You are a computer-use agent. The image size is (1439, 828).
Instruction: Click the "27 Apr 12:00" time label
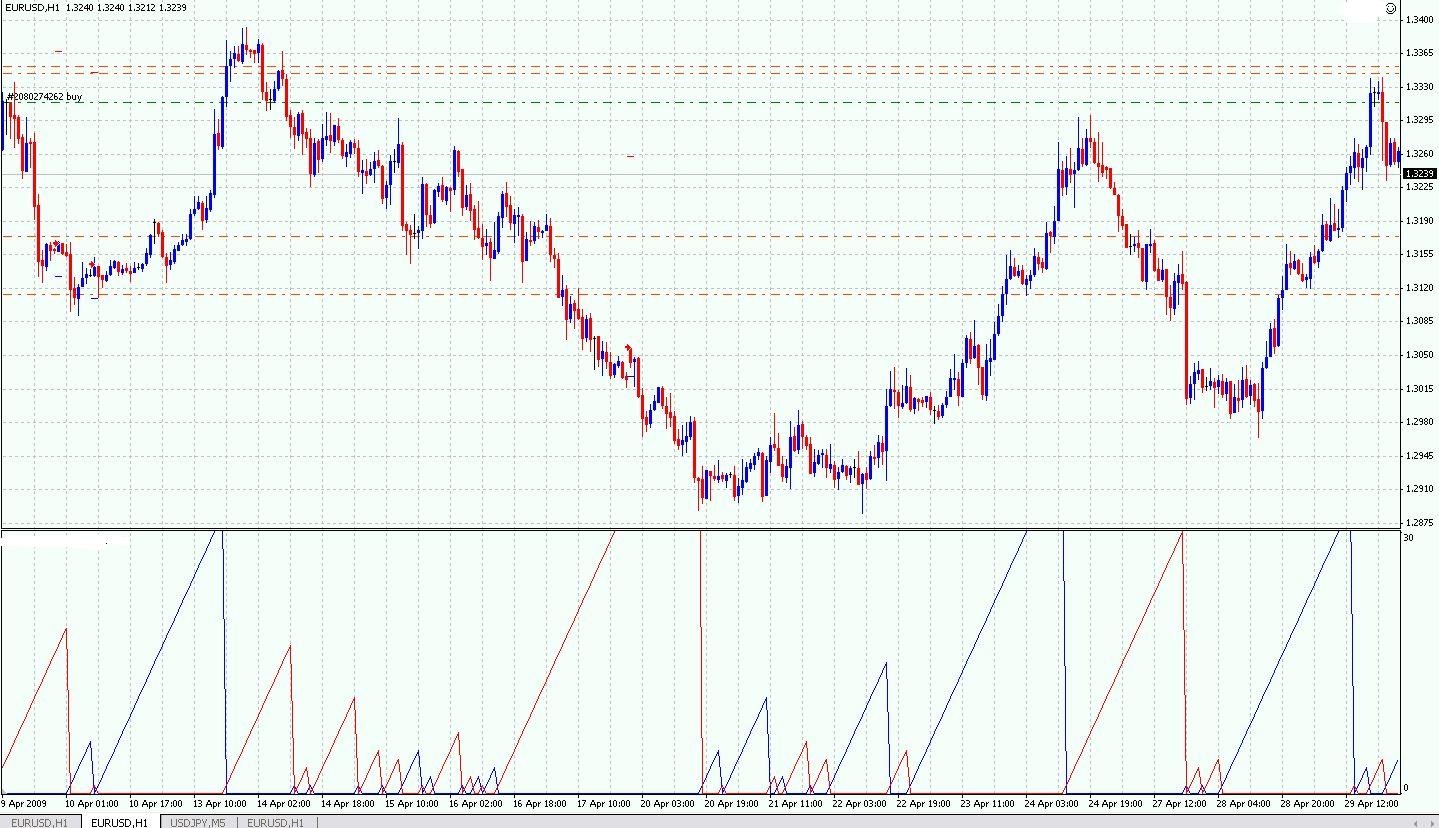(1180, 803)
